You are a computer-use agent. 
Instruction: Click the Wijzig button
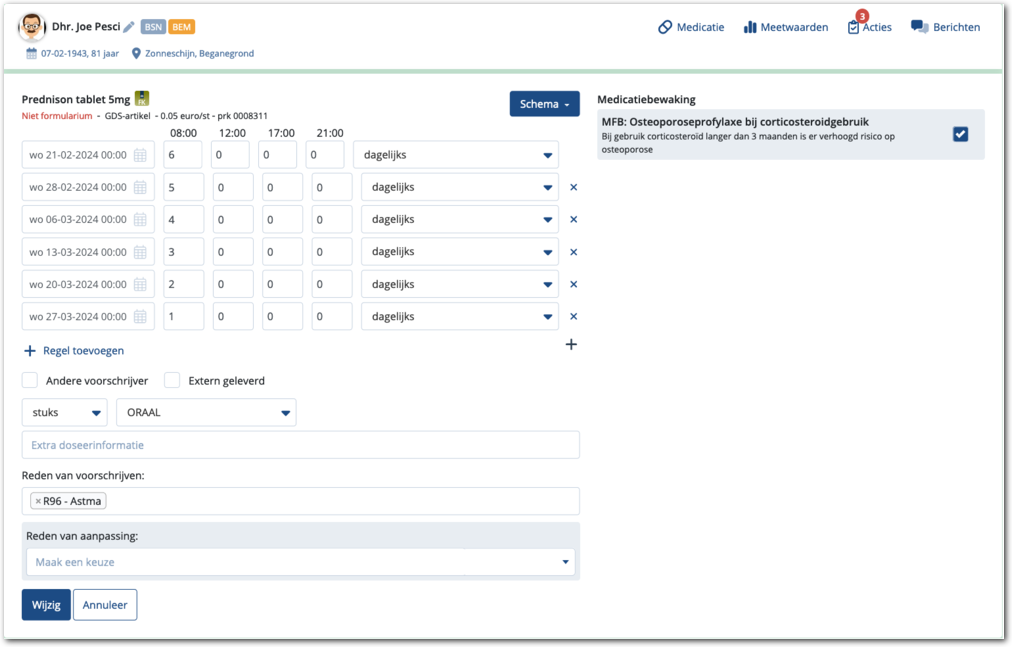coord(46,604)
